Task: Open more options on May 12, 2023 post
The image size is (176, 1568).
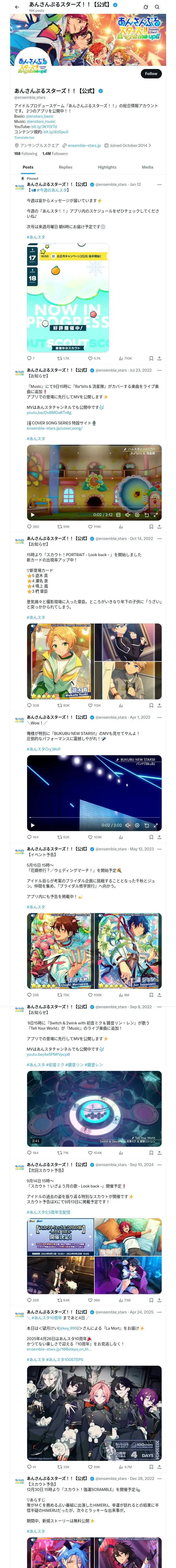Action: click(160, 849)
